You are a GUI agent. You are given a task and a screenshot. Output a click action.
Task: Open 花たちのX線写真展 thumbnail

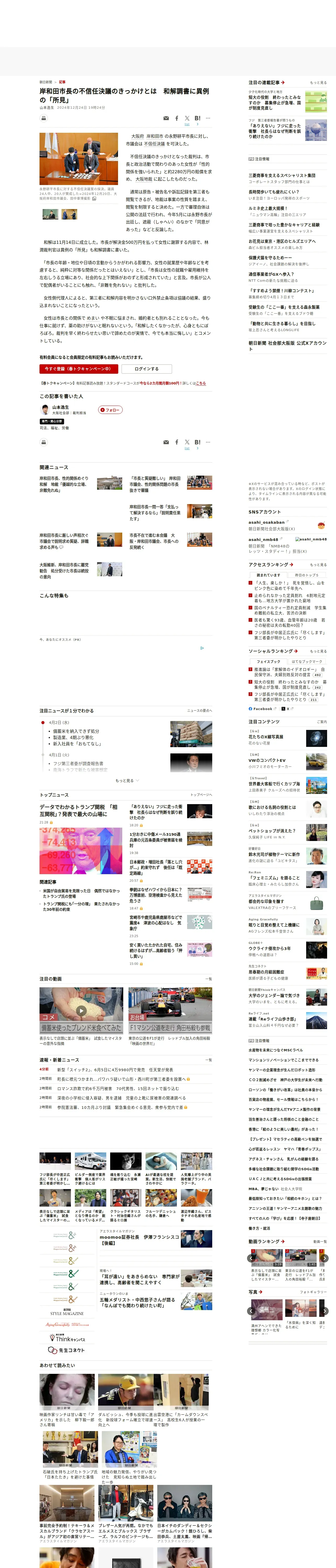pyautogui.click(x=316, y=738)
